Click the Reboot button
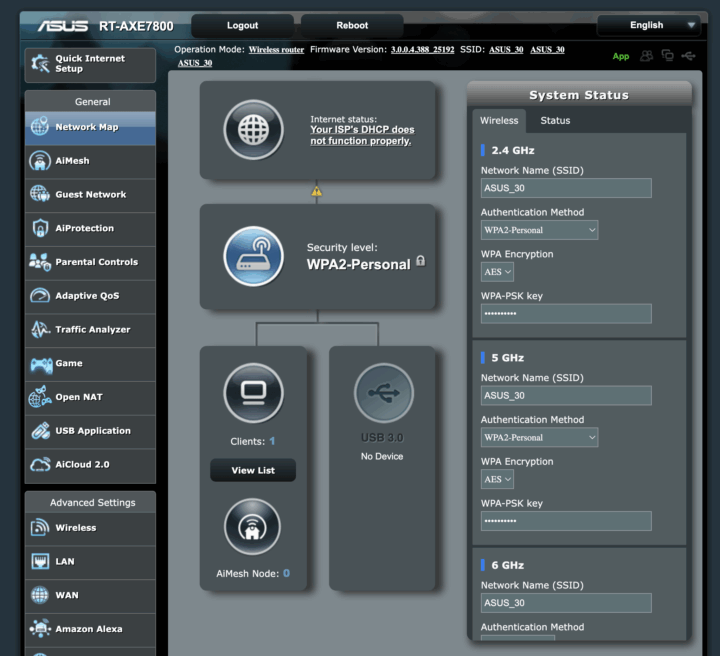This screenshot has width=720, height=656. [x=352, y=26]
